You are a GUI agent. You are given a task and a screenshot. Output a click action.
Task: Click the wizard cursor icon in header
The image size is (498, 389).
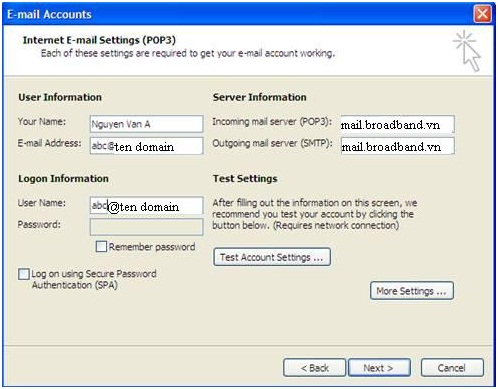467,51
